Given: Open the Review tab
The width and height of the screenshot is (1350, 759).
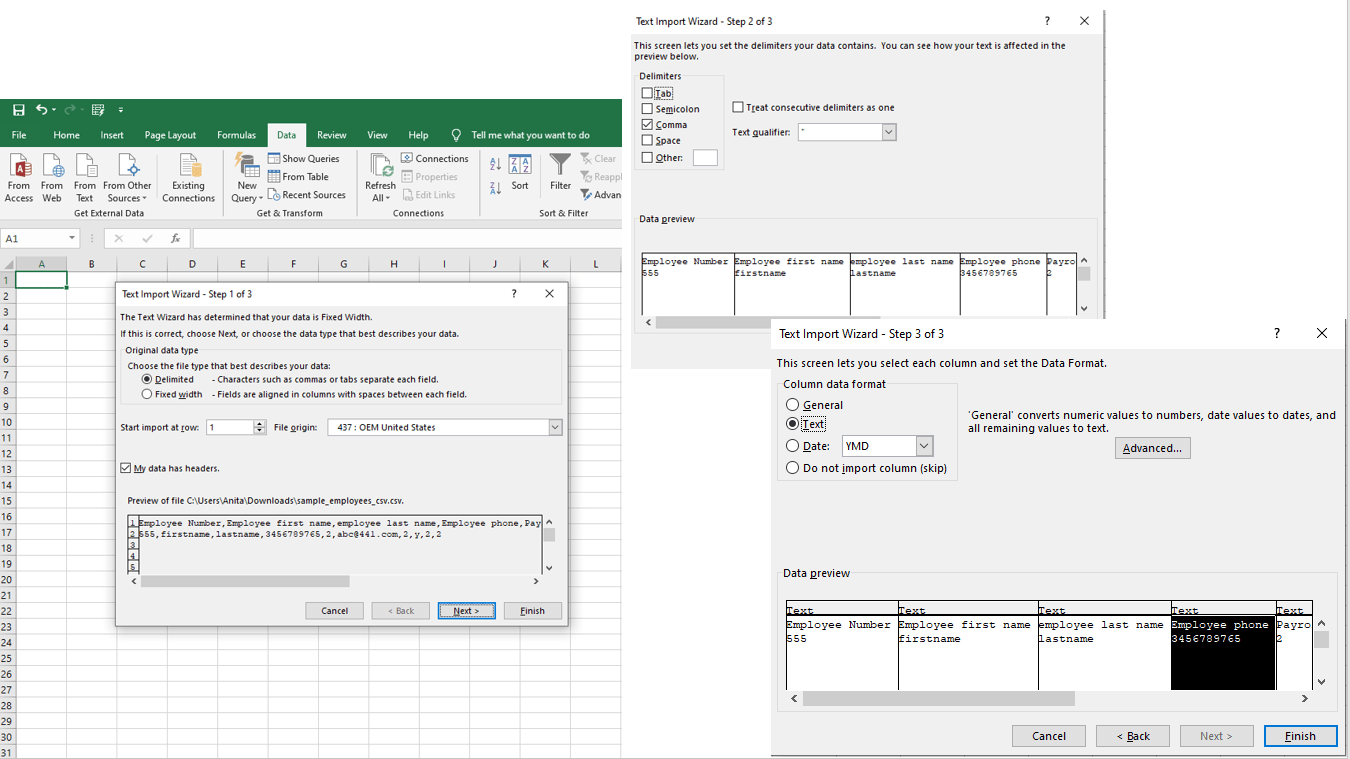Looking at the screenshot, I should coord(331,134).
